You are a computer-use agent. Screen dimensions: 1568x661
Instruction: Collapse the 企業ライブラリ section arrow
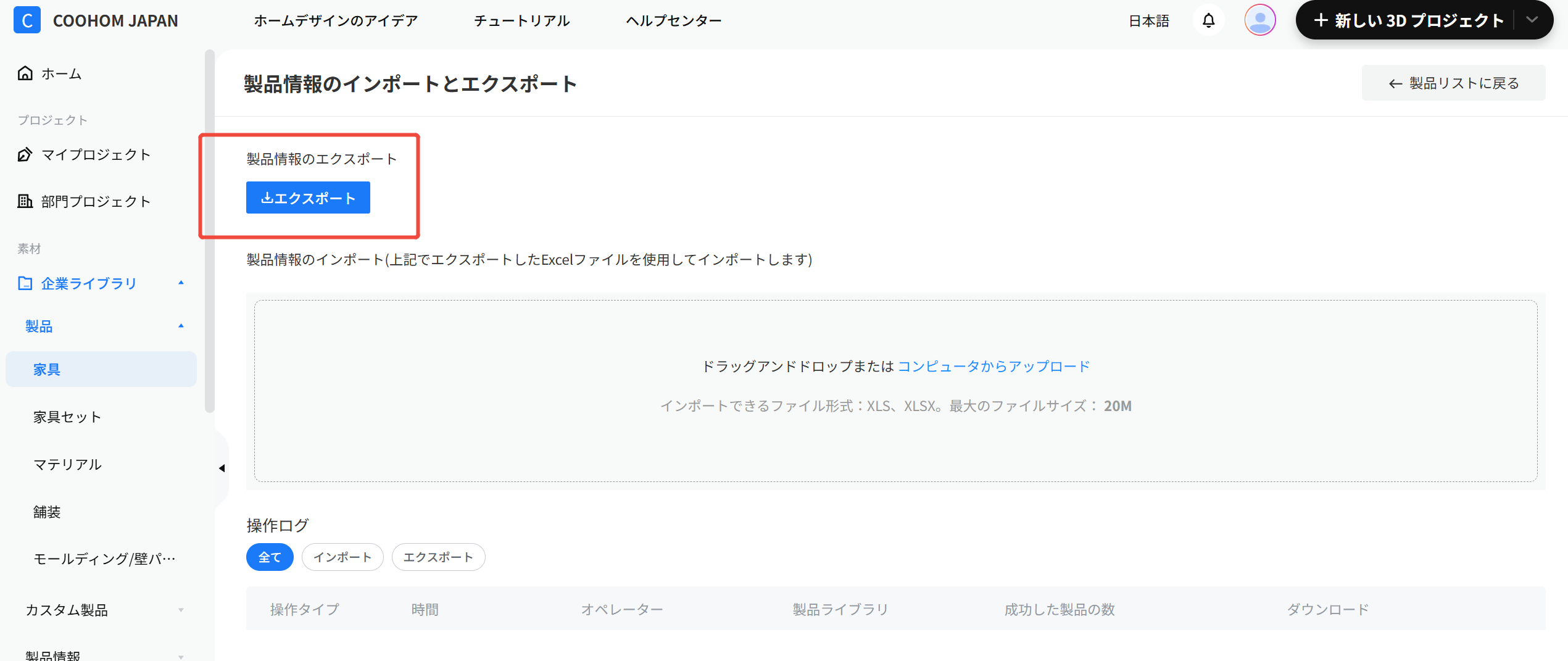point(181,283)
